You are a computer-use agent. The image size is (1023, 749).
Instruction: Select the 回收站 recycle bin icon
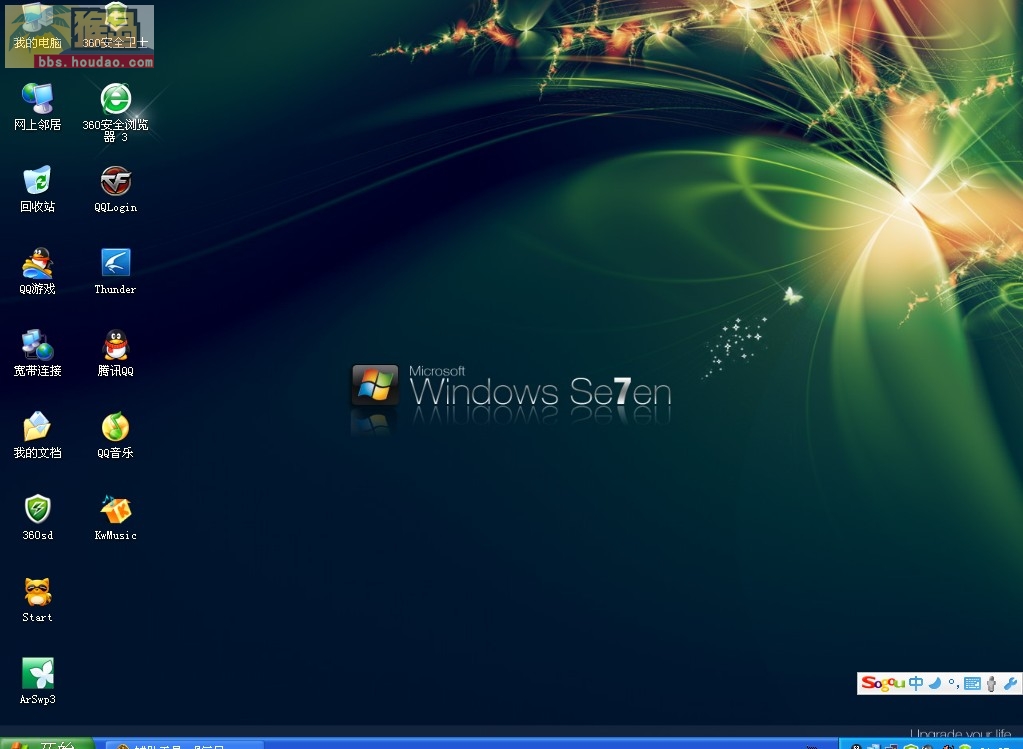pyautogui.click(x=37, y=189)
